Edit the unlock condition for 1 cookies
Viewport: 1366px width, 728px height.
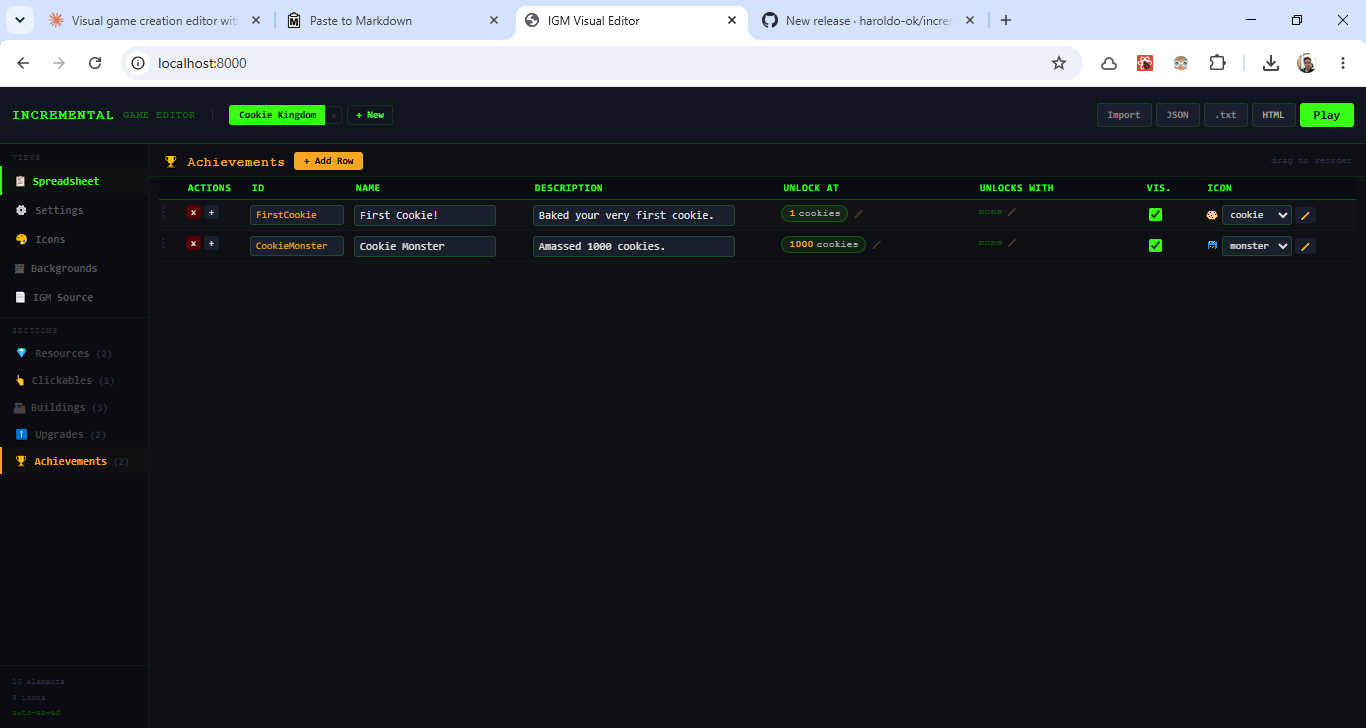(858, 213)
